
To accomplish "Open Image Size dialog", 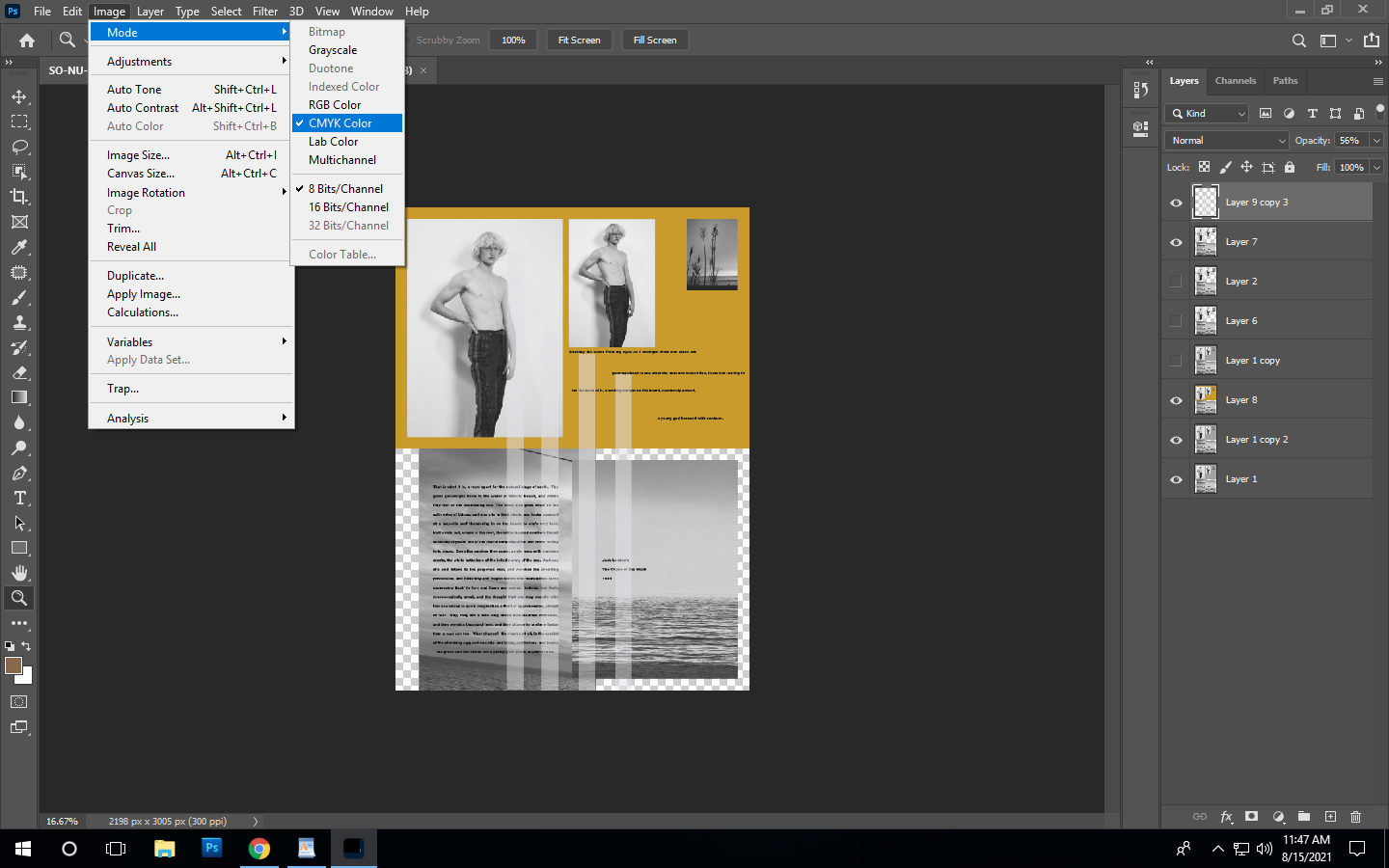I will point(191,154).
